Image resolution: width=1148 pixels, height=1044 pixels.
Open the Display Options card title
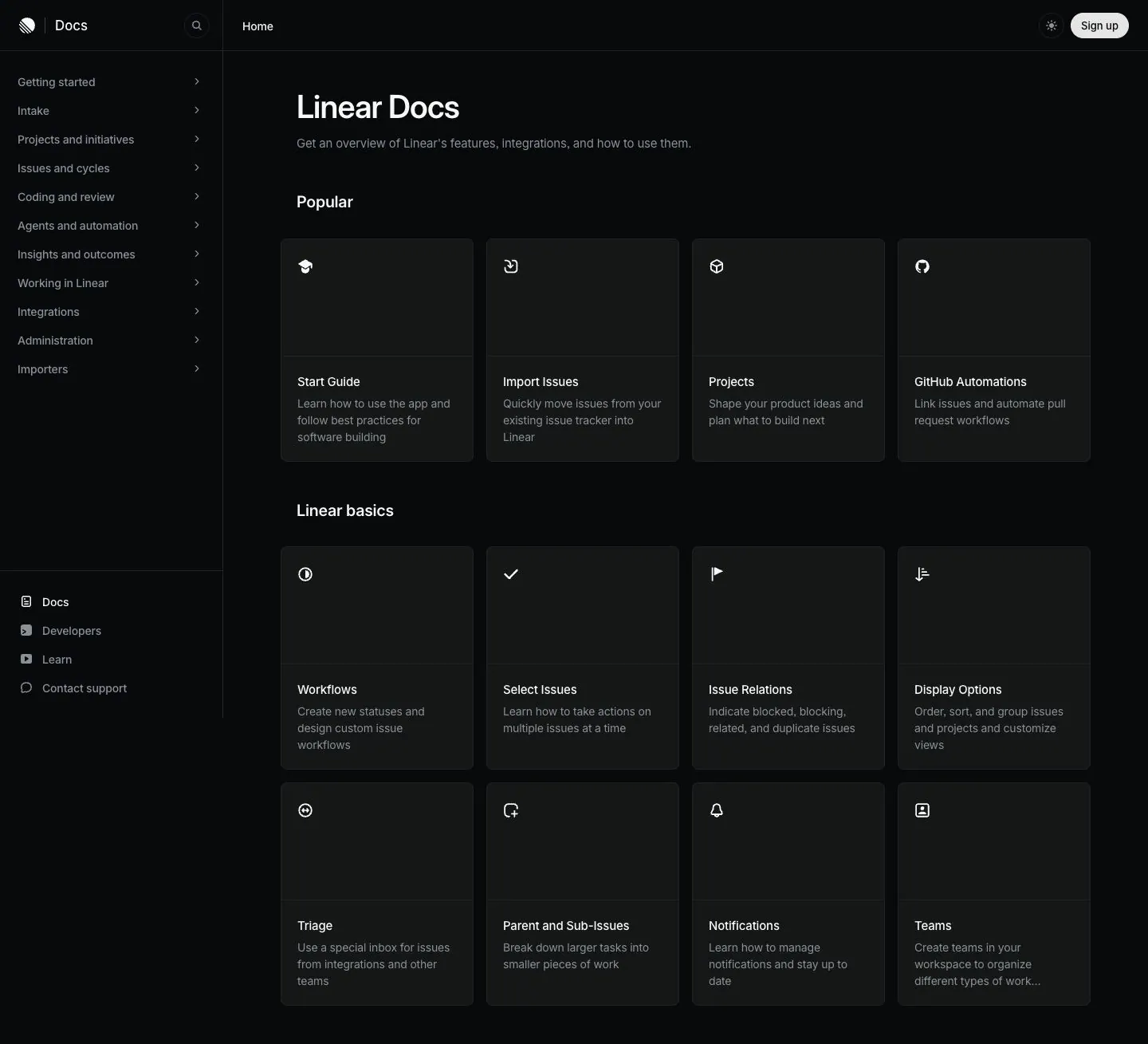coord(957,690)
